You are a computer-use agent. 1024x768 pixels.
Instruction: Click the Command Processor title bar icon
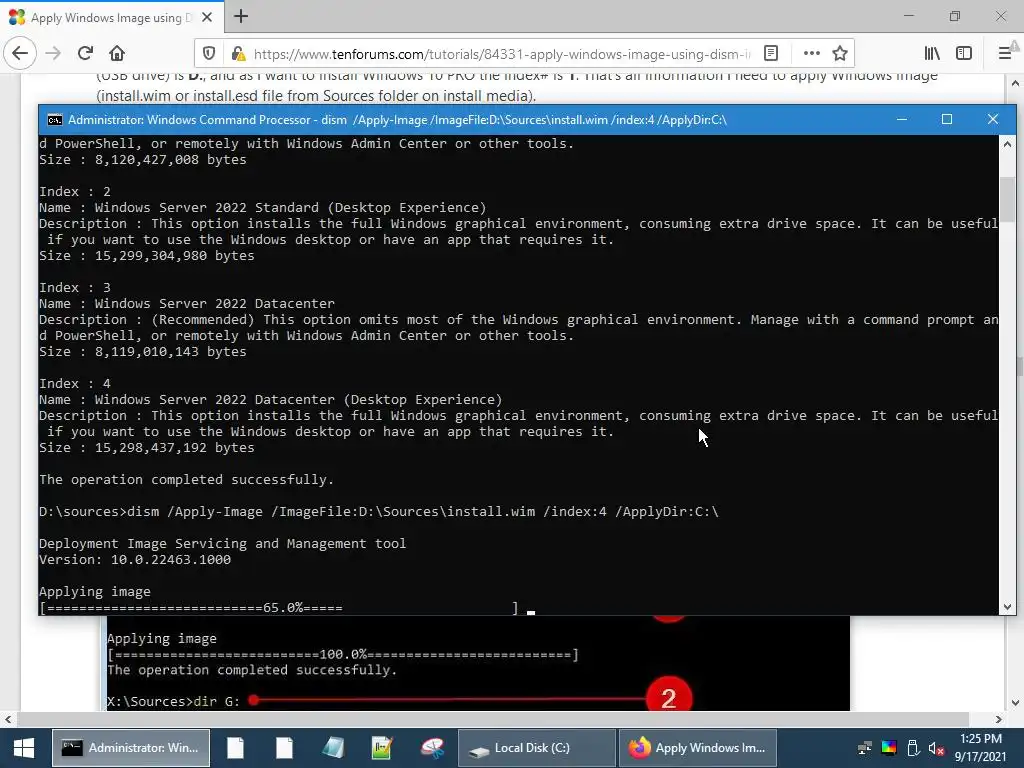click(55, 120)
